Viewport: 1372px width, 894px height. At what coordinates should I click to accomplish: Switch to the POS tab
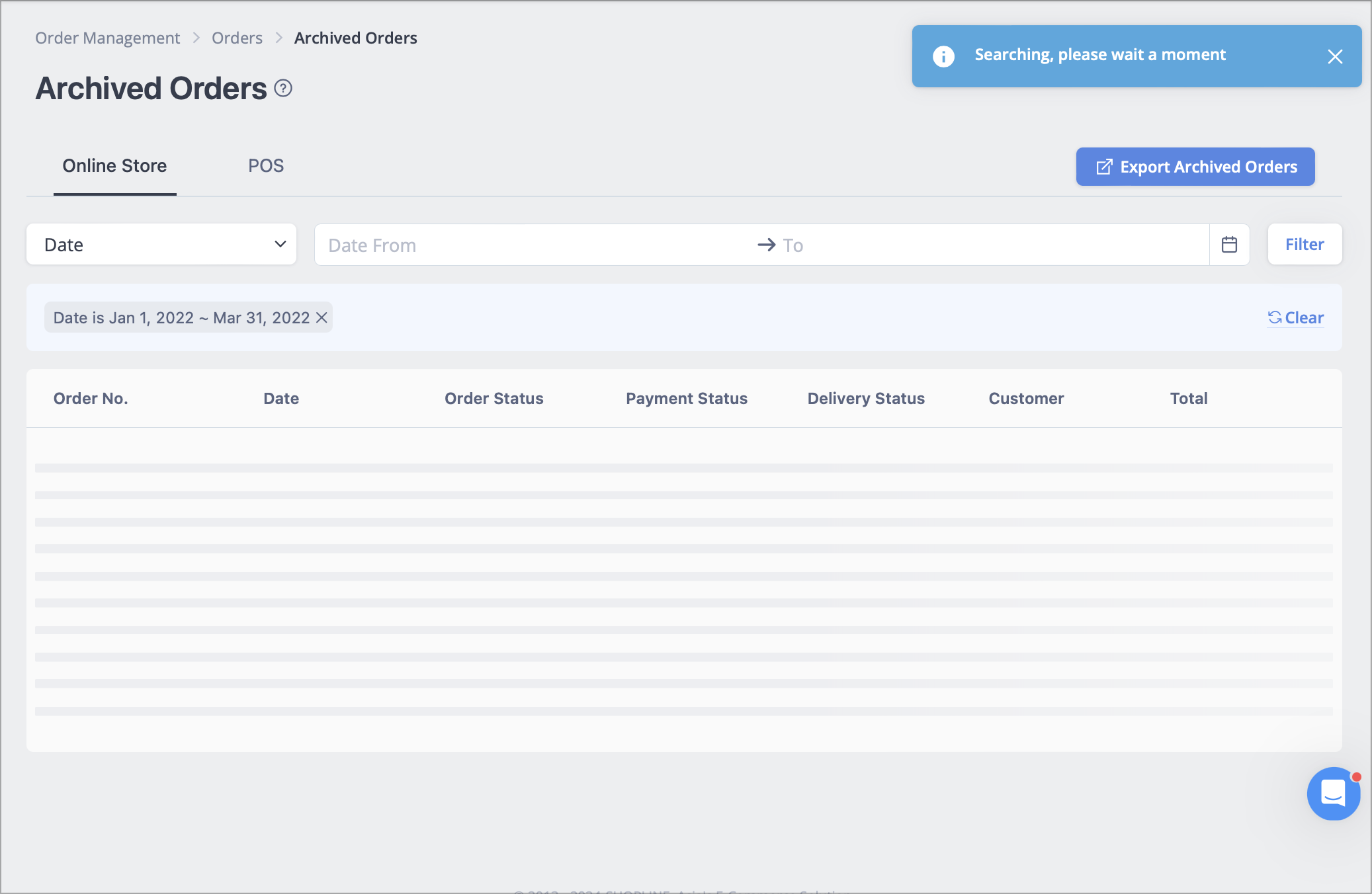(266, 166)
